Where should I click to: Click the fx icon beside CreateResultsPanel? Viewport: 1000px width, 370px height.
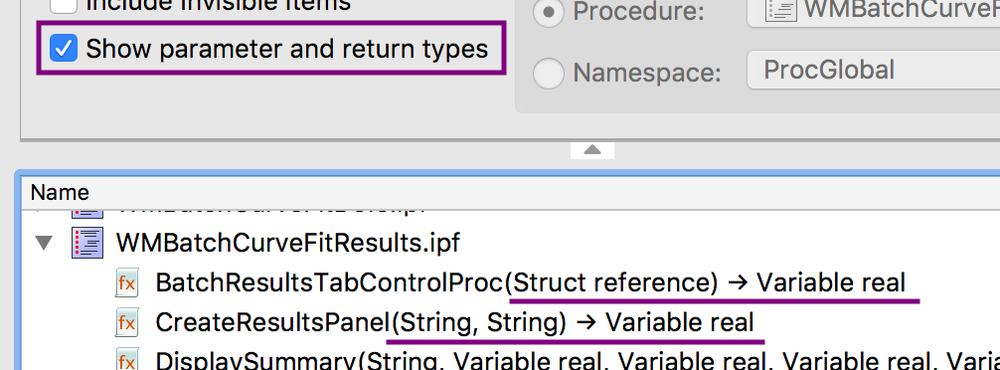127,323
